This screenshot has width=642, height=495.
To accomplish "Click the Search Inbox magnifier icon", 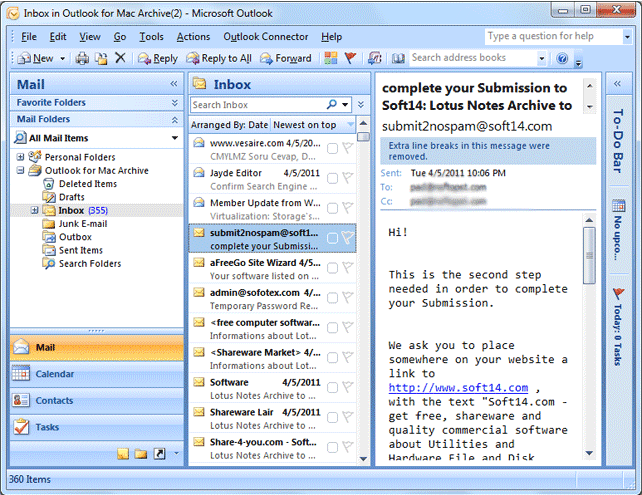I will coord(332,104).
